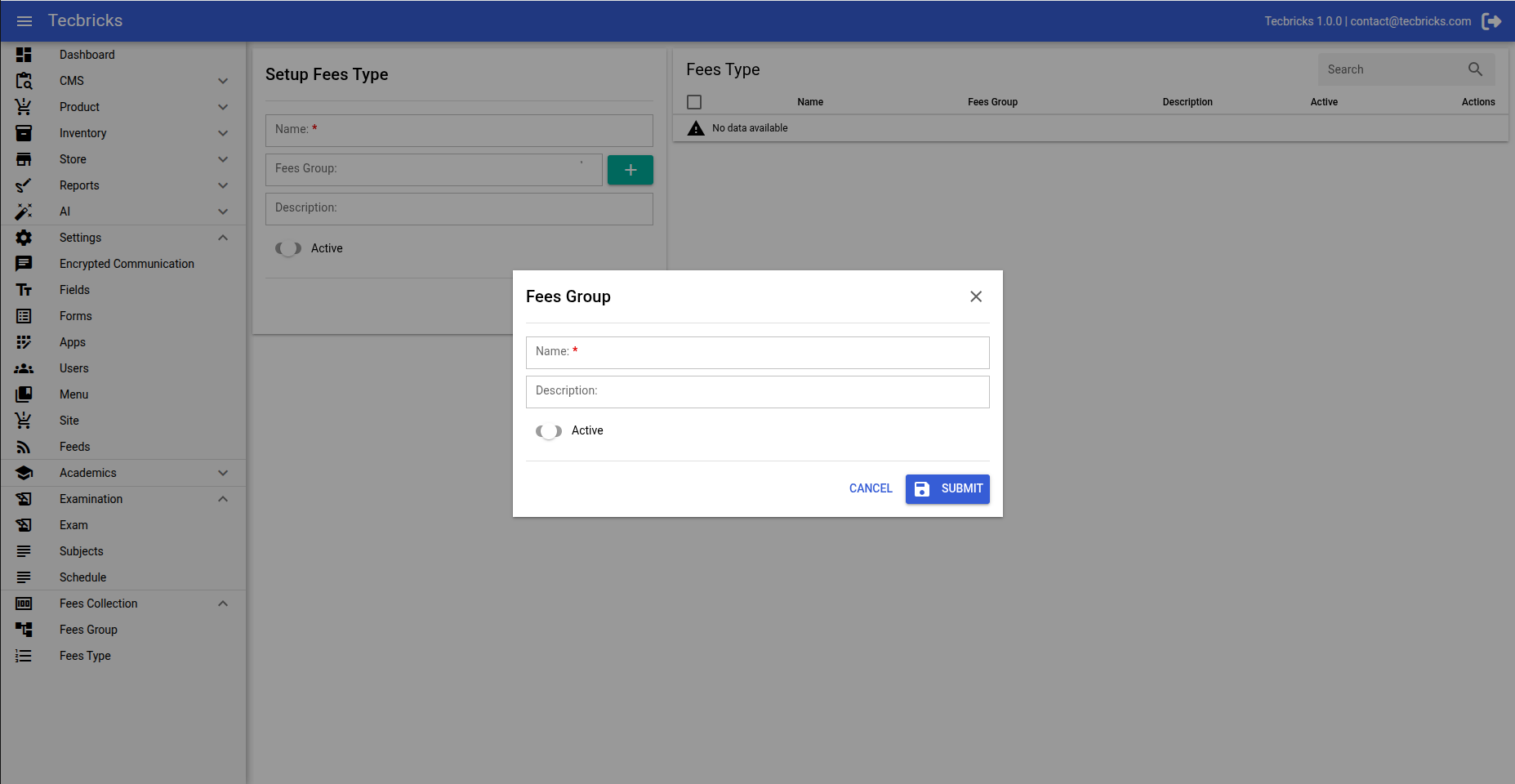Expand the Reports menu chevron
This screenshot has height=784, width=1515.
223,185
